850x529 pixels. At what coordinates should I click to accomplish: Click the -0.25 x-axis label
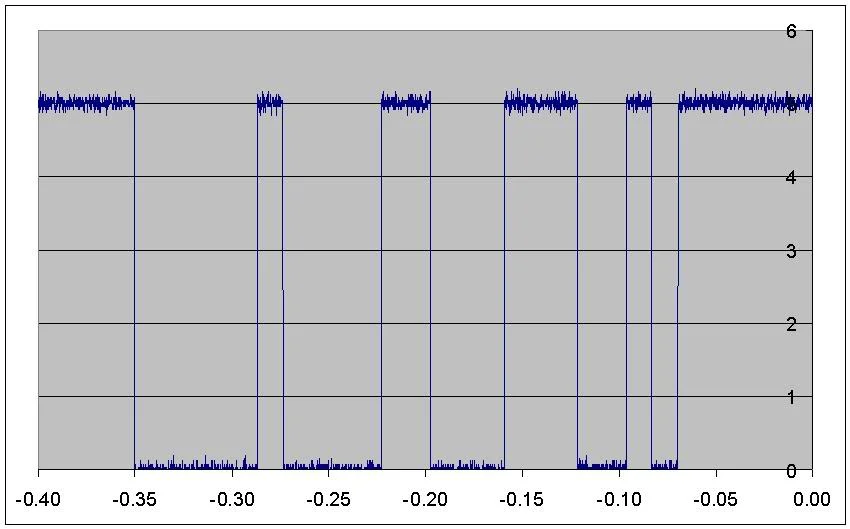coord(329,499)
